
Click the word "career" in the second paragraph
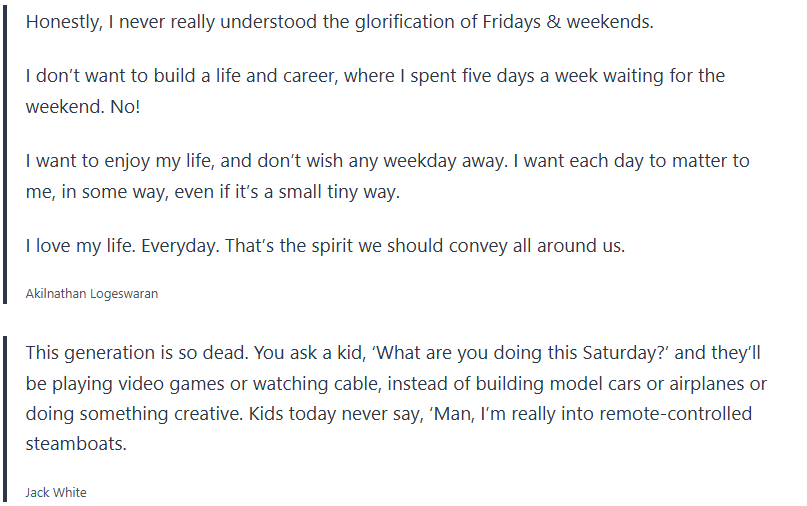click(x=303, y=76)
